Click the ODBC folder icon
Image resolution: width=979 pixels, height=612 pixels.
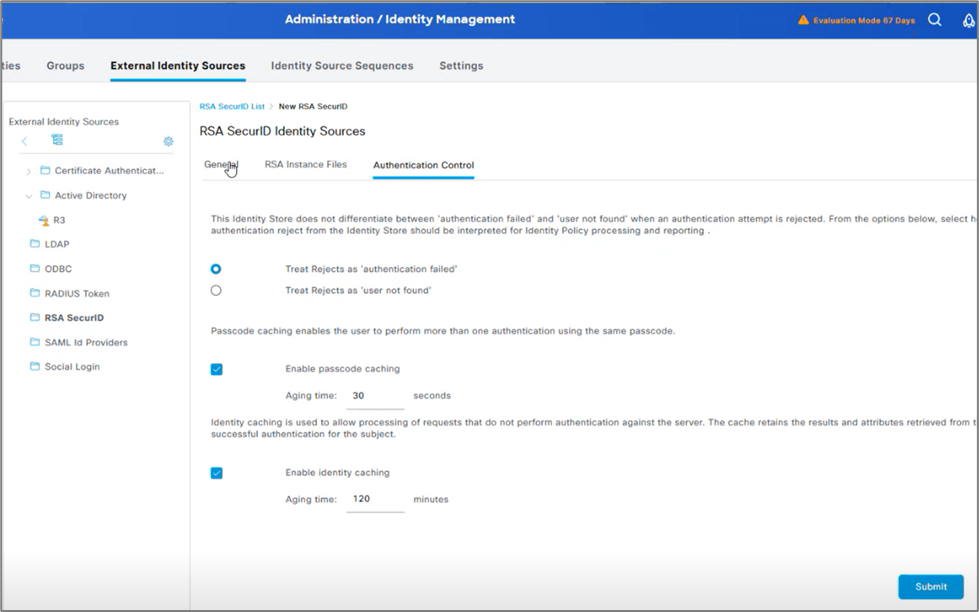[x=34, y=268]
